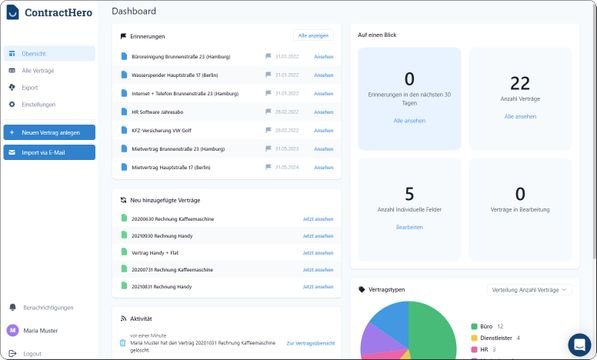Click Jetzt ansehen for 20210930 Rechnung Handy
Image resolution: width=597 pixels, height=360 pixels.
[x=318, y=236]
